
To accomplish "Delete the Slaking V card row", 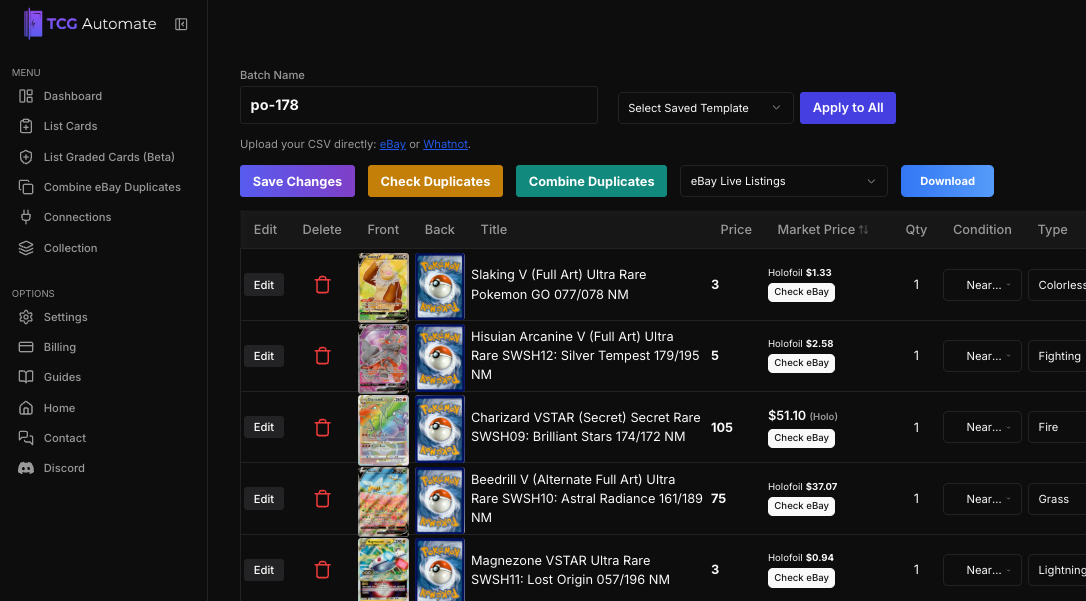I will click(322, 285).
